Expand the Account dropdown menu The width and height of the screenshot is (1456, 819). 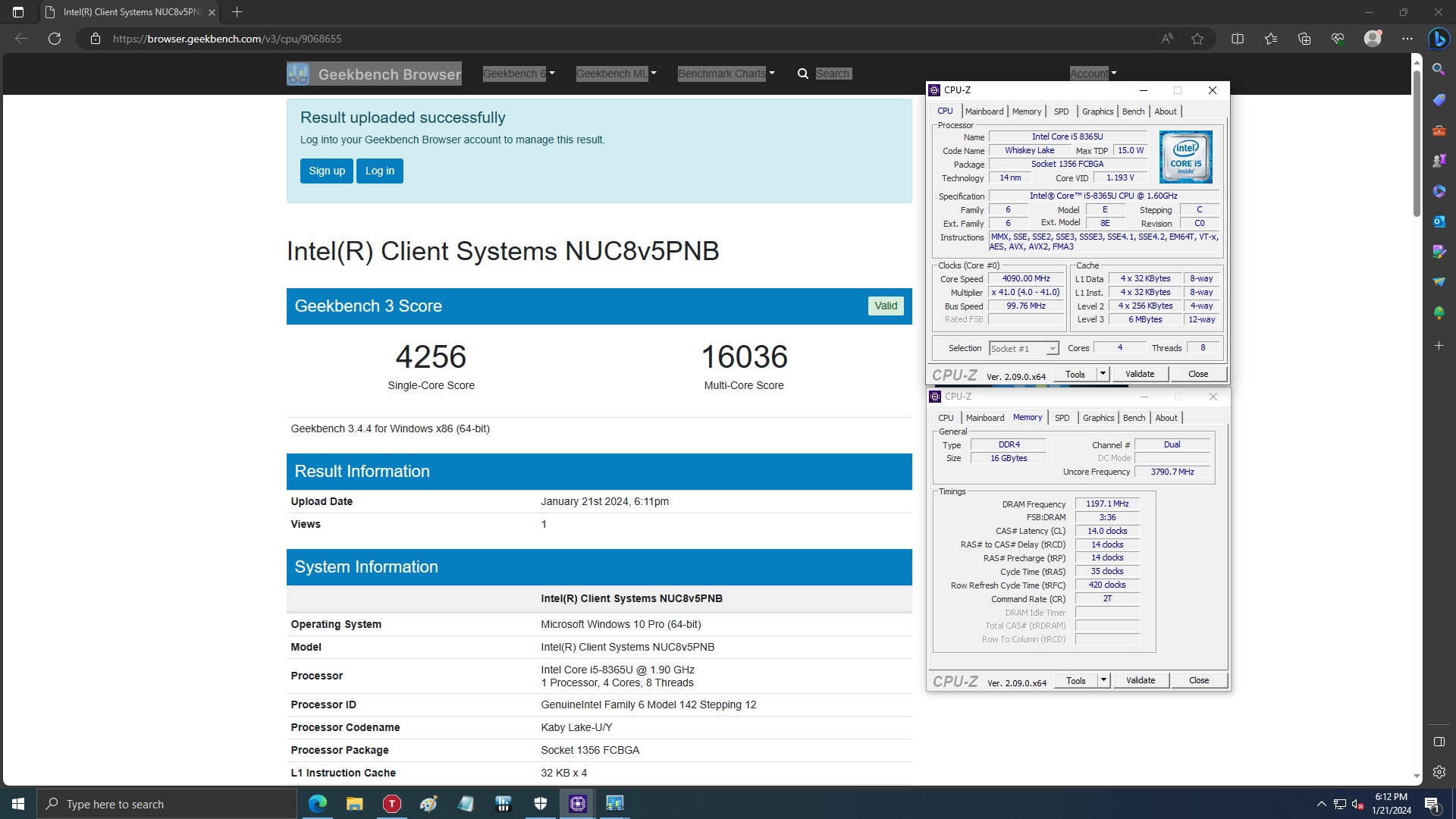[x=1093, y=74]
